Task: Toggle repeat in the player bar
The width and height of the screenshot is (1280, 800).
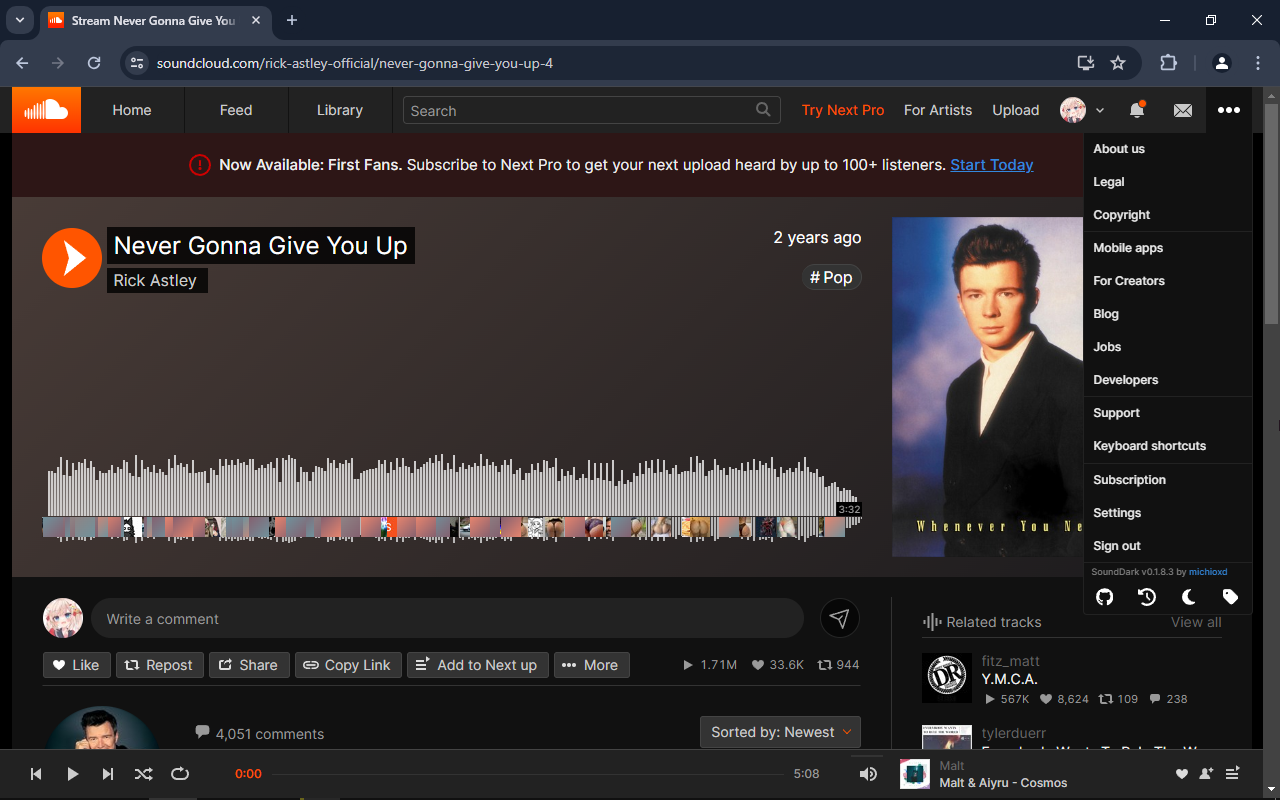Action: pyautogui.click(x=180, y=774)
